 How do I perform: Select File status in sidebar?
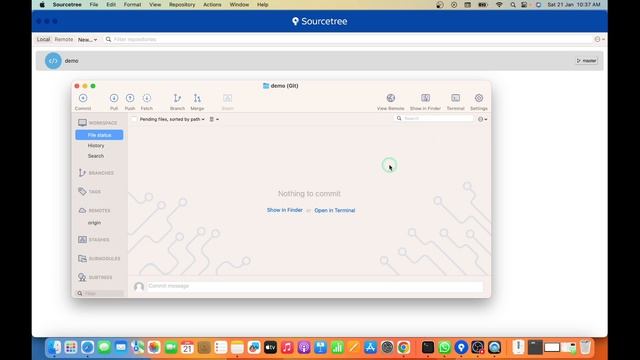point(99,135)
